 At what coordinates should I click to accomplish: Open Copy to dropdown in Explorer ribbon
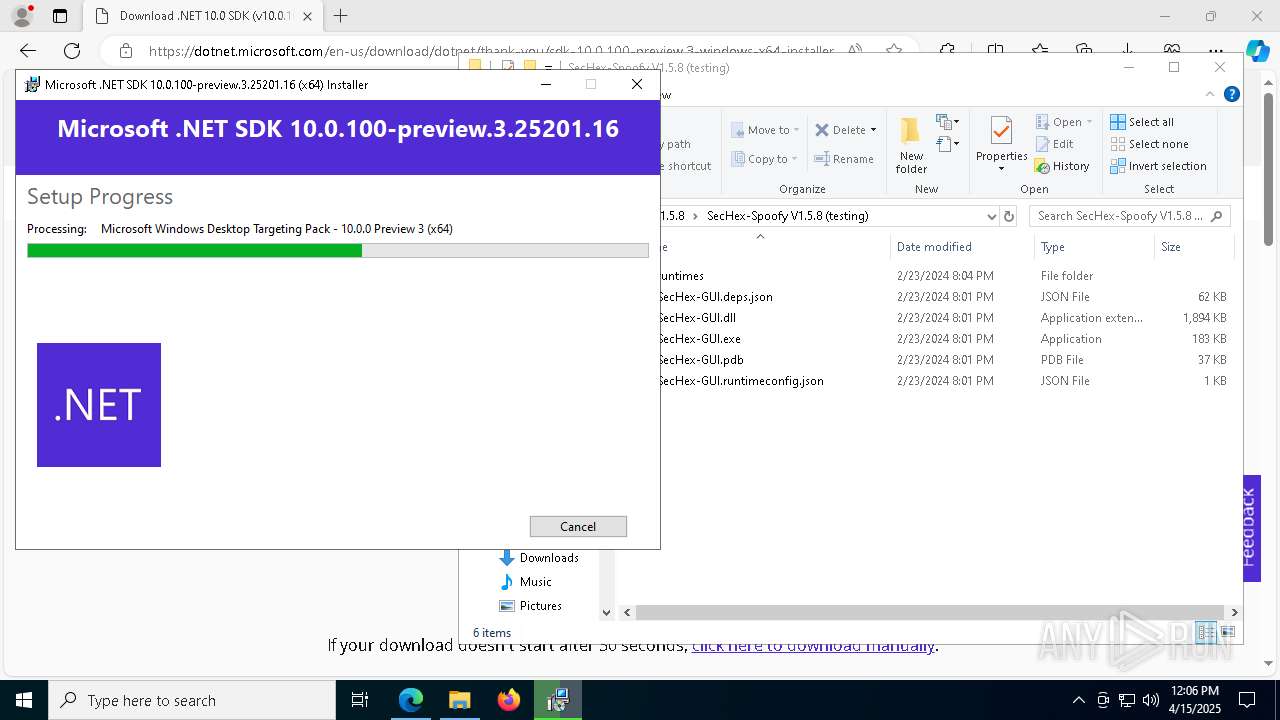pyautogui.click(x=765, y=159)
